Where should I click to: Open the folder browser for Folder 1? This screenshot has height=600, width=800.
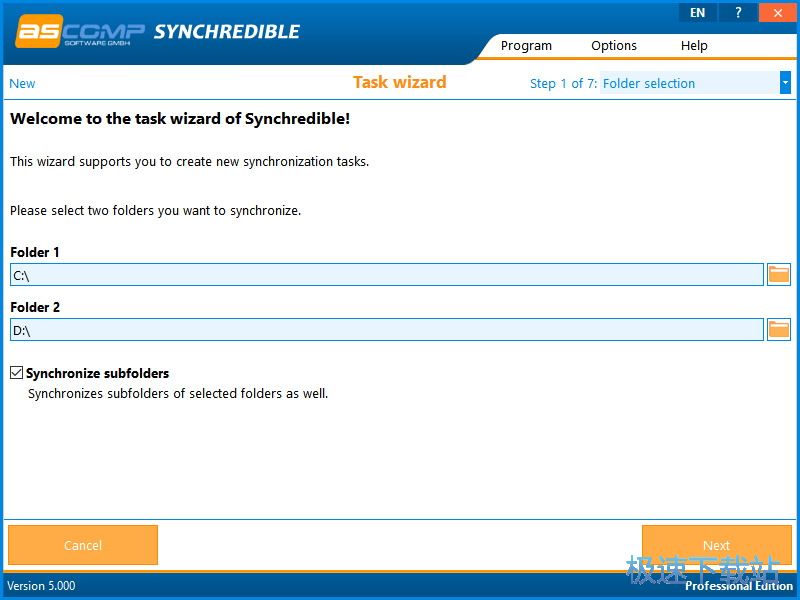pos(778,273)
